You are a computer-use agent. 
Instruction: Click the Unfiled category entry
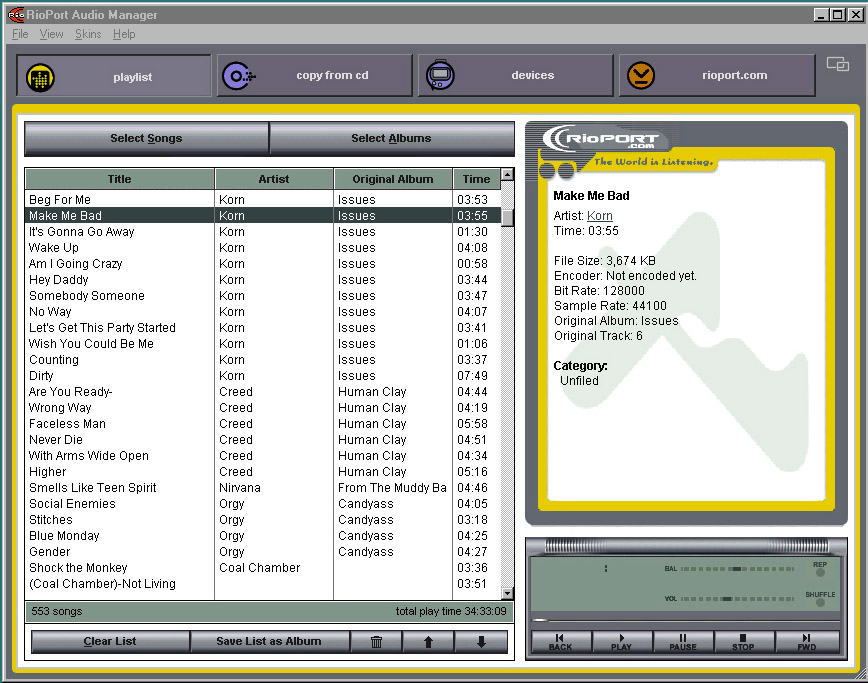(x=579, y=381)
